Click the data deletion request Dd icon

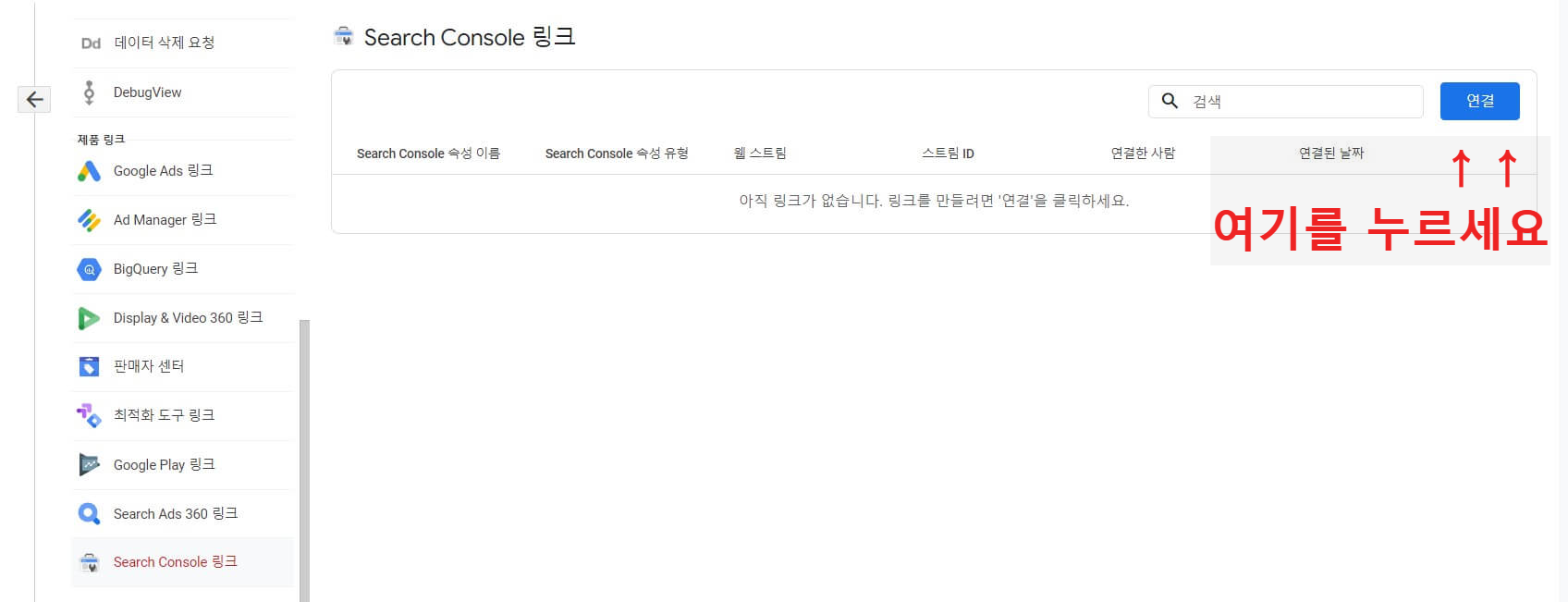pos(90,43)
